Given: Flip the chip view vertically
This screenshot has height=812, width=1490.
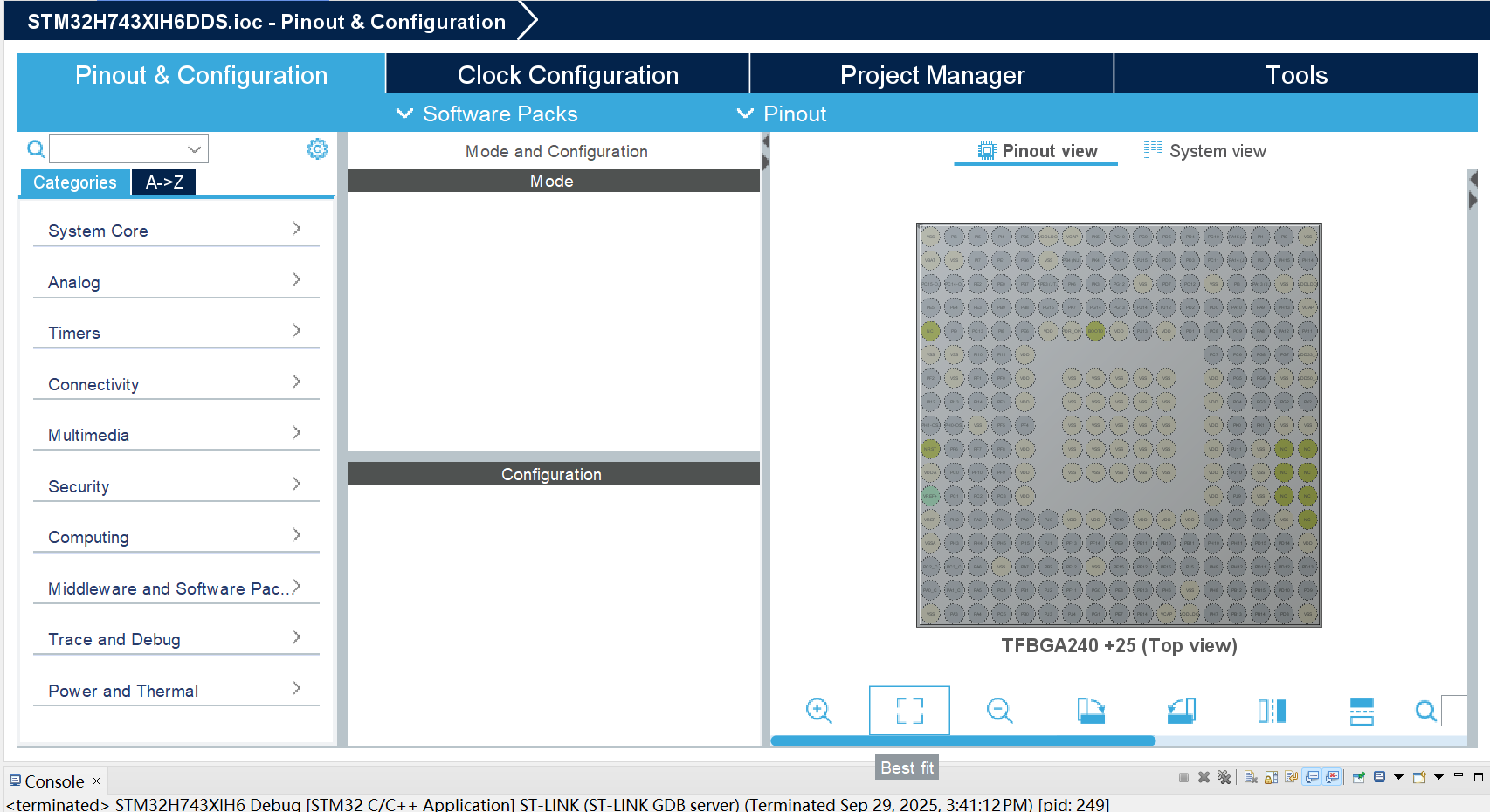Looking at the screenshot, I should [x=1362, y=711].
